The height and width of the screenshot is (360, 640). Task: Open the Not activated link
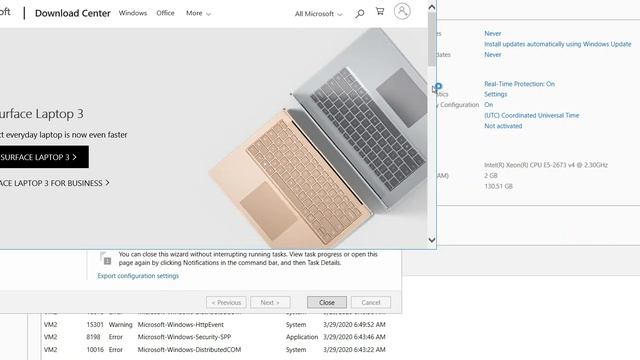pos(503,126)
